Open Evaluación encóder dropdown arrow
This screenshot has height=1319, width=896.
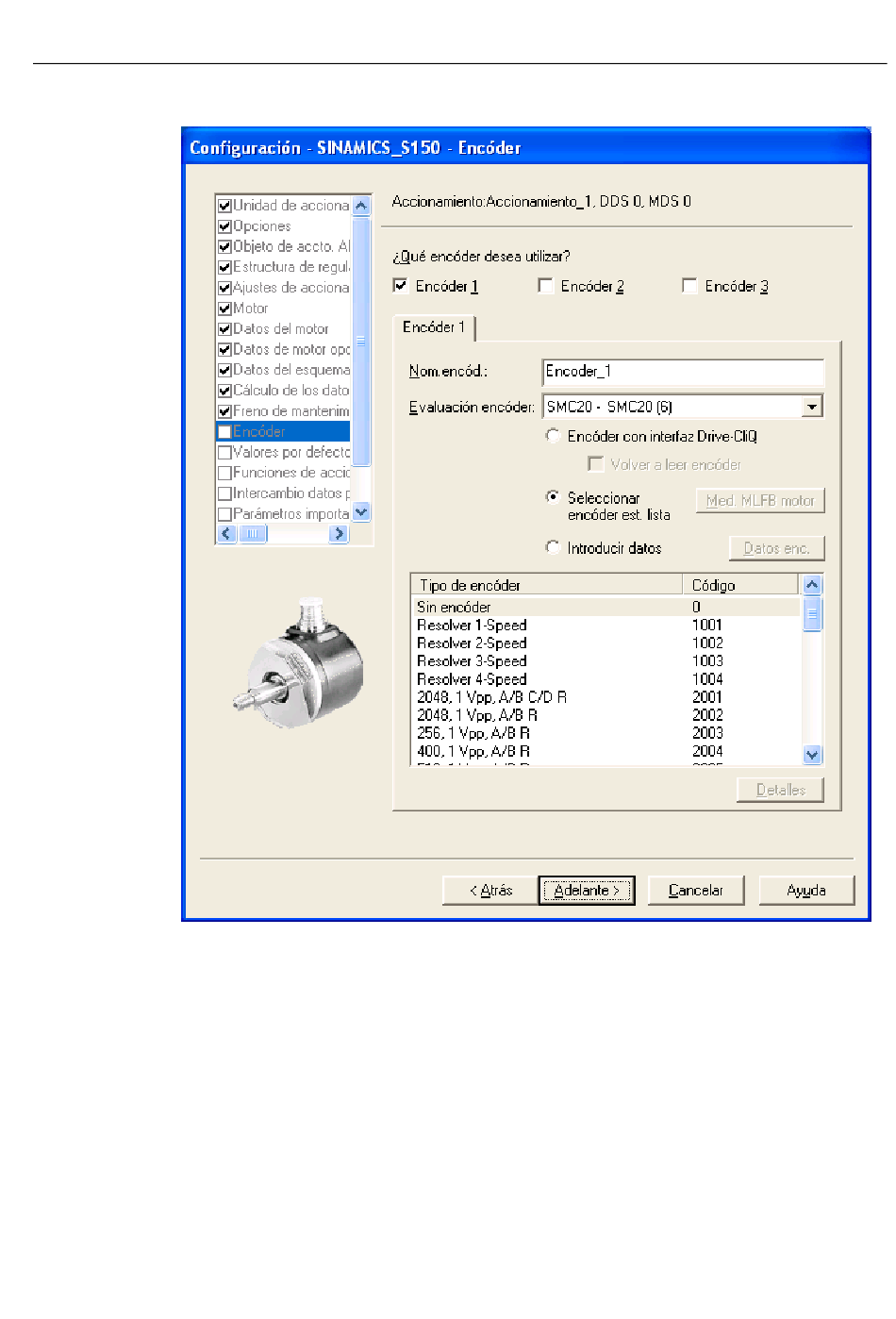pos(813,407)
